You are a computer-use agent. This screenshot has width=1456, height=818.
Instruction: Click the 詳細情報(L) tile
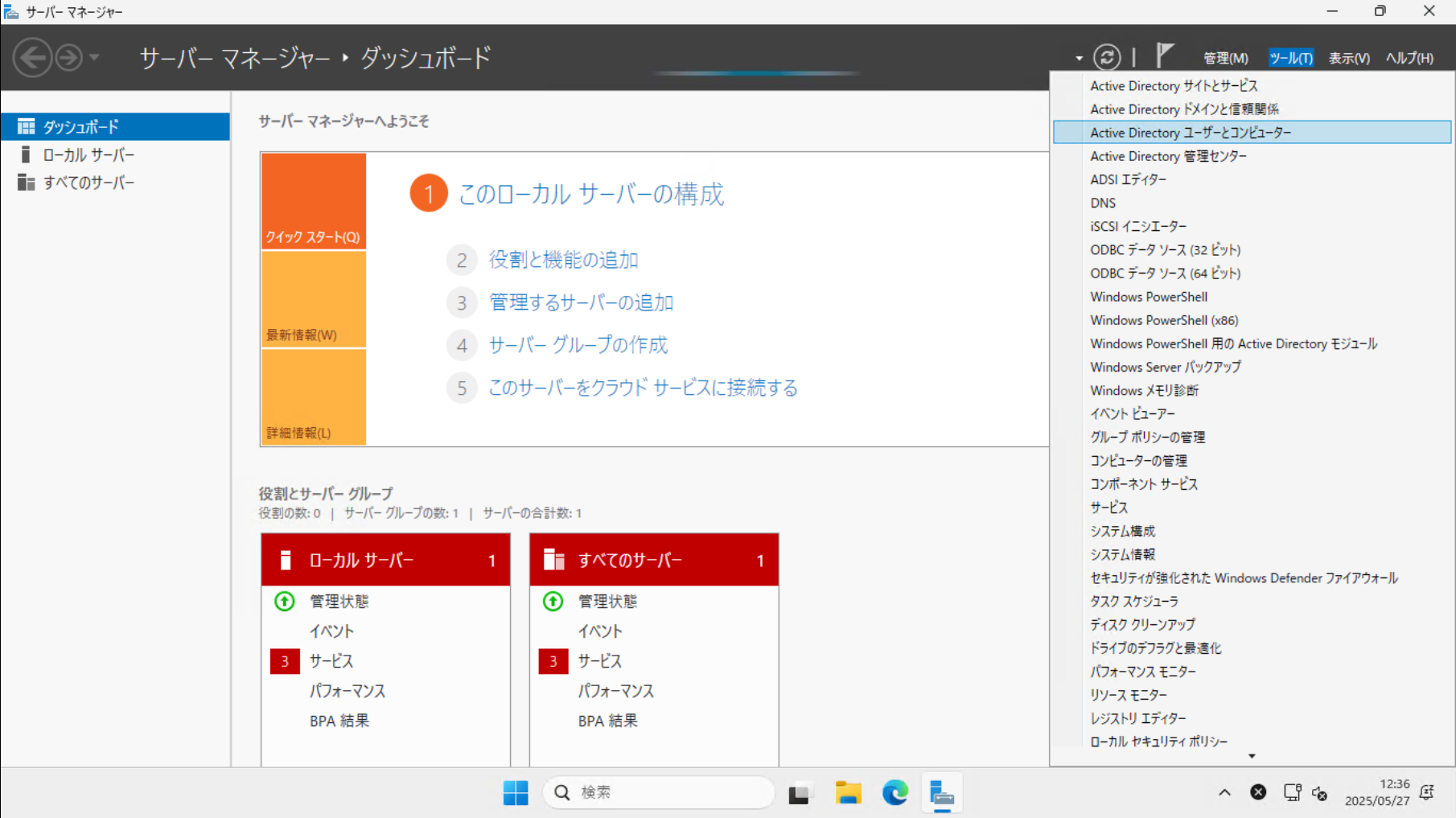(314, 397)
